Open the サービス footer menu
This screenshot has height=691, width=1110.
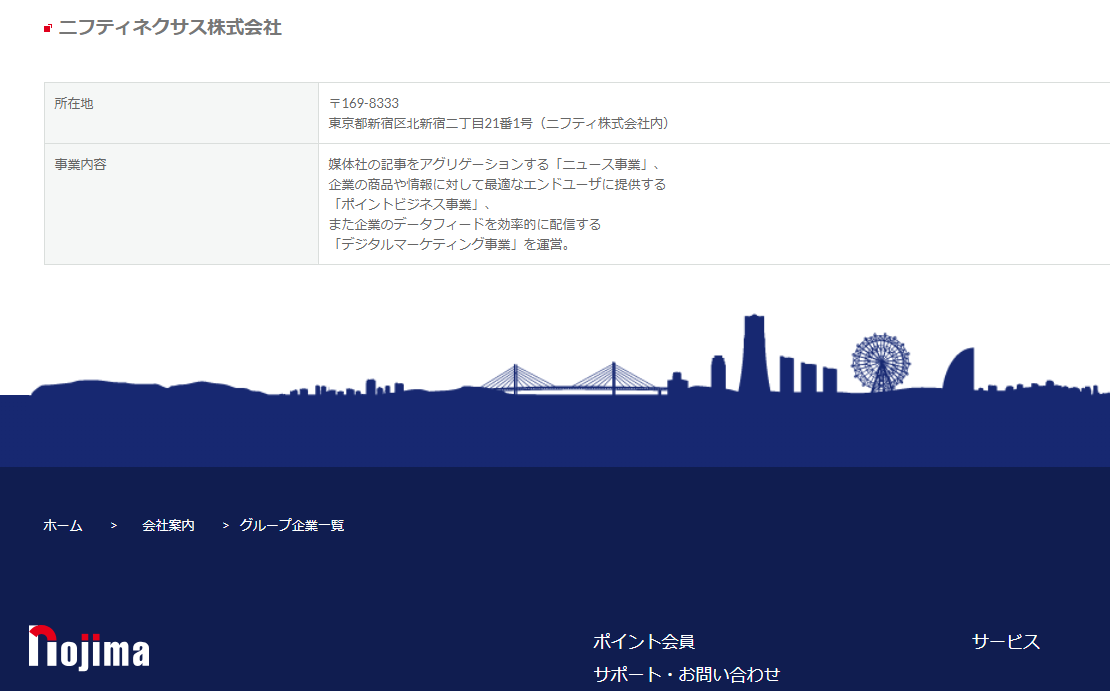click(x=1005, y=642)
